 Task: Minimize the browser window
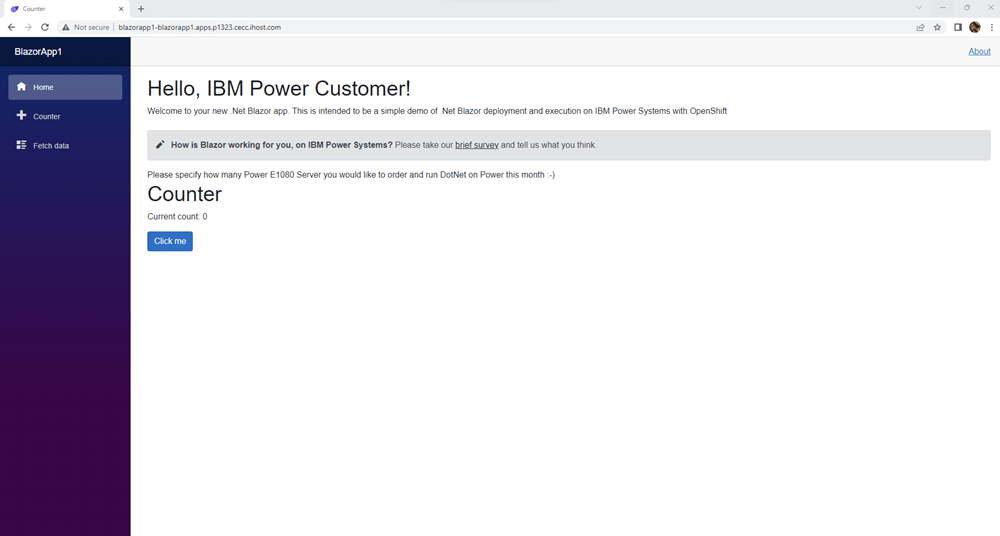click(x=943, y=8)
